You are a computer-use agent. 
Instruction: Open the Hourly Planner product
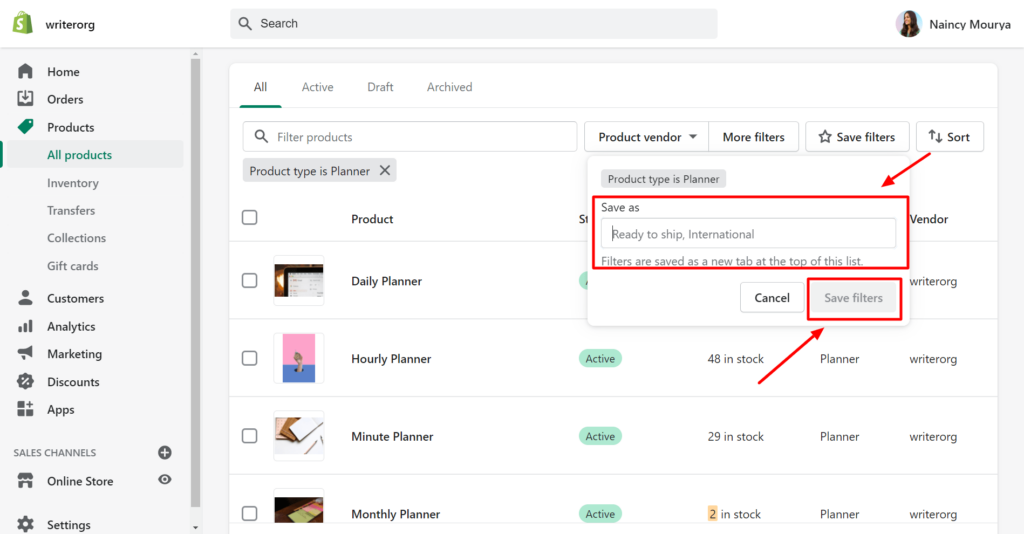click(391, 358)
